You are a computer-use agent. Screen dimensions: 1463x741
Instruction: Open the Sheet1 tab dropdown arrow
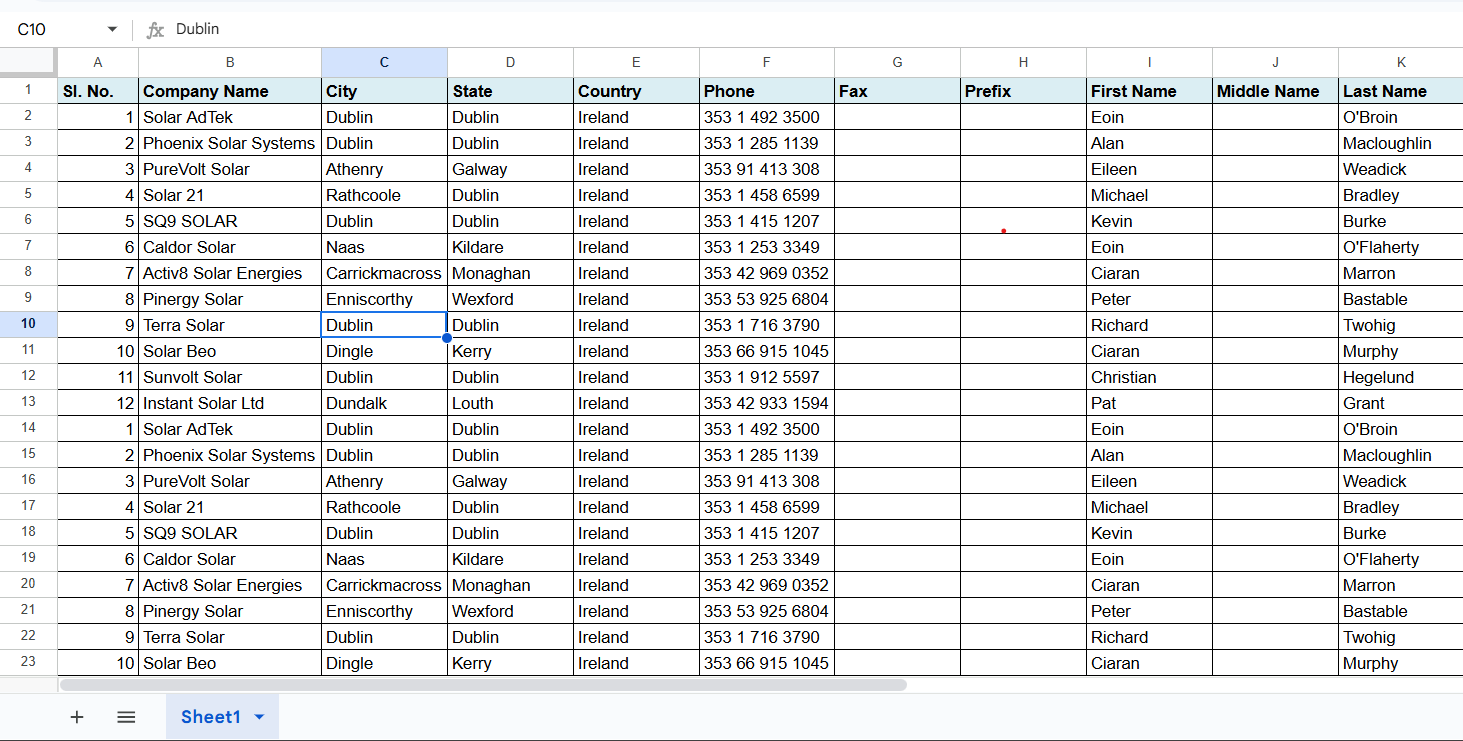pyautogui.click(x=260, y=717)
